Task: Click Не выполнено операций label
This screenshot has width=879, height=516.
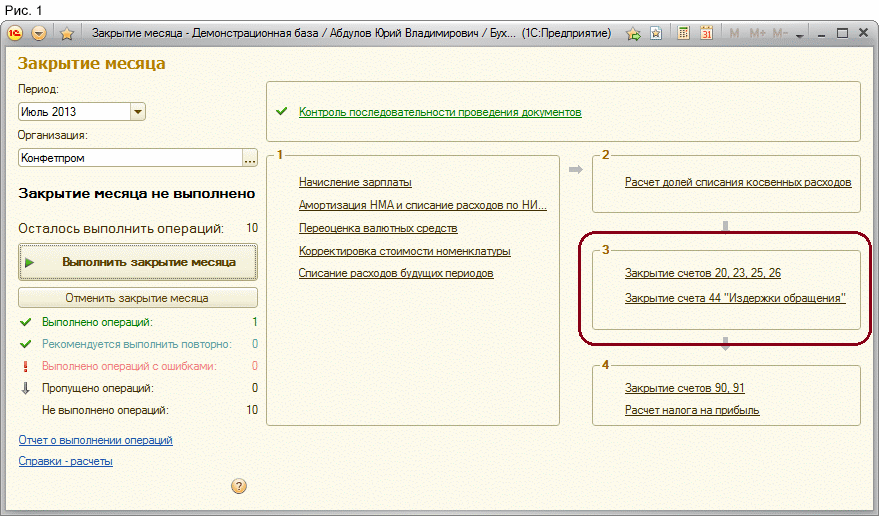Action: click(x=105, y=410)
